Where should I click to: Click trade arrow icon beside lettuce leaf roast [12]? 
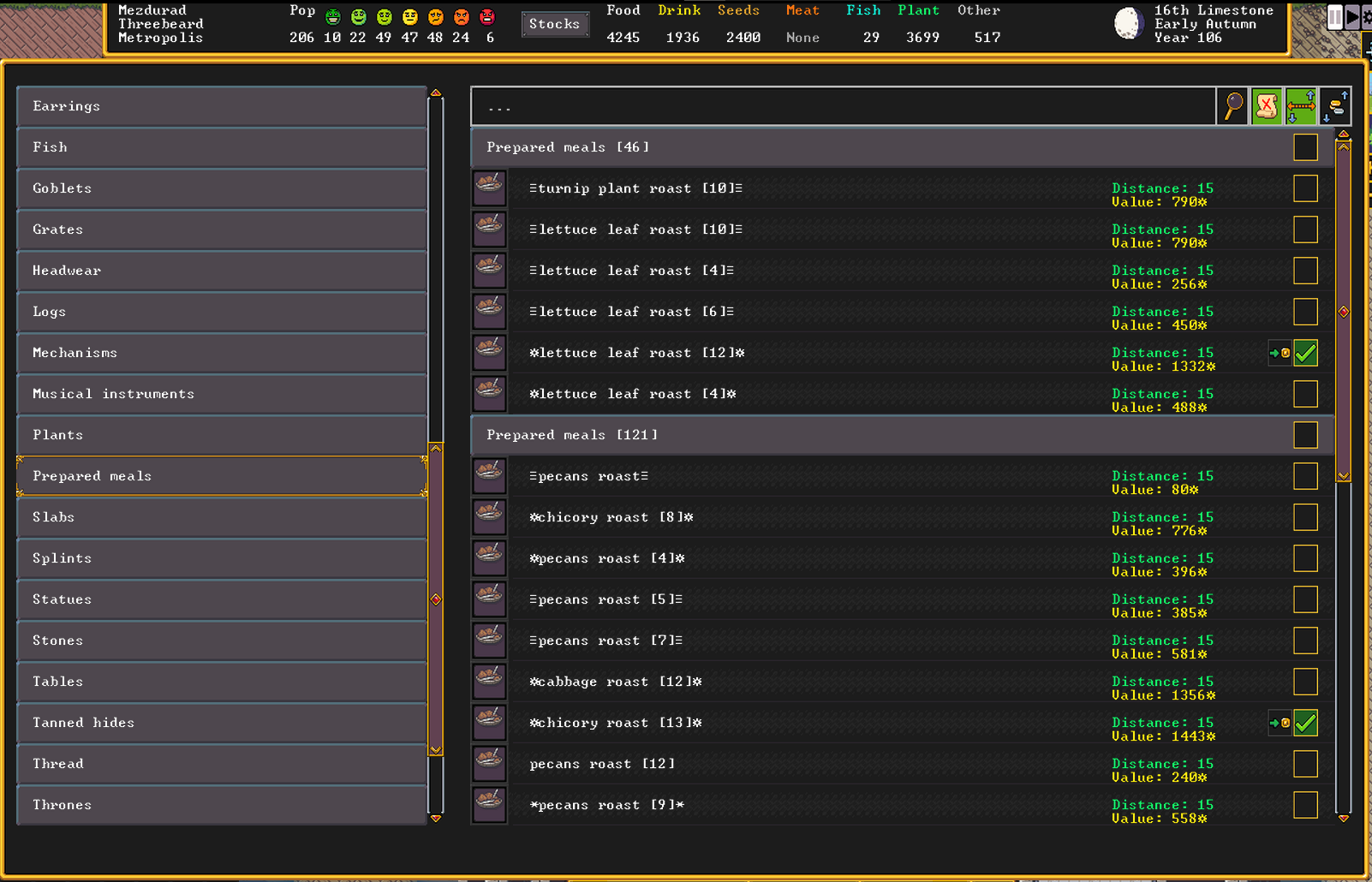(1280, 353)
